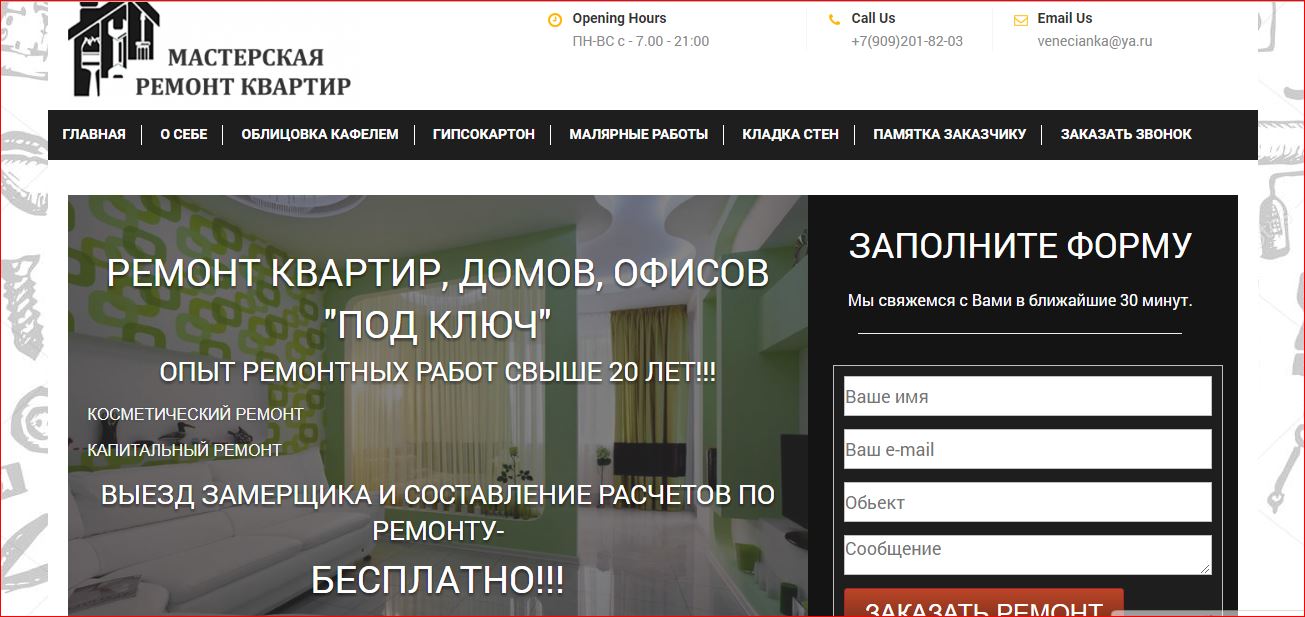Image resolution: width=1305 pixels, height=617 pixels.
Task: Open the ГЛАВНАЯ menu item
Action: click(94, 134)
